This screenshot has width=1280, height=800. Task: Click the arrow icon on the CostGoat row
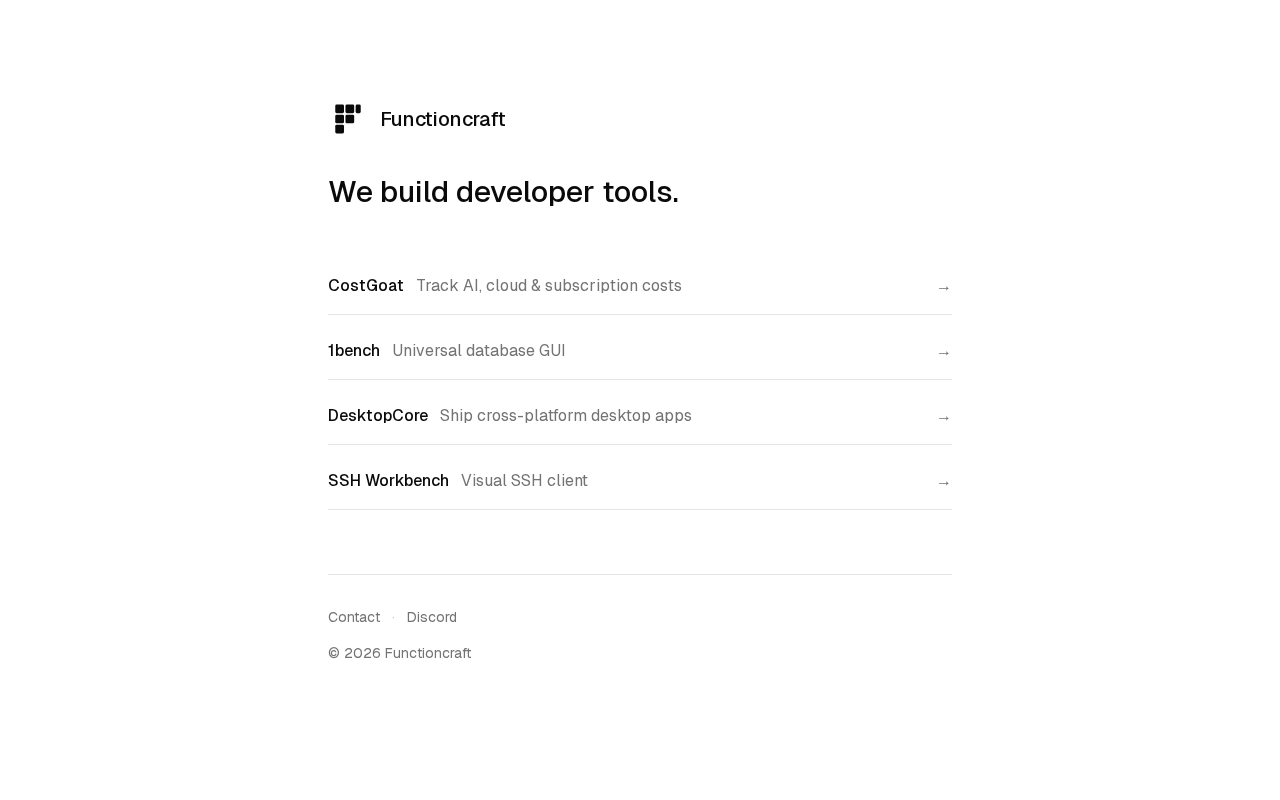point(943,288)
